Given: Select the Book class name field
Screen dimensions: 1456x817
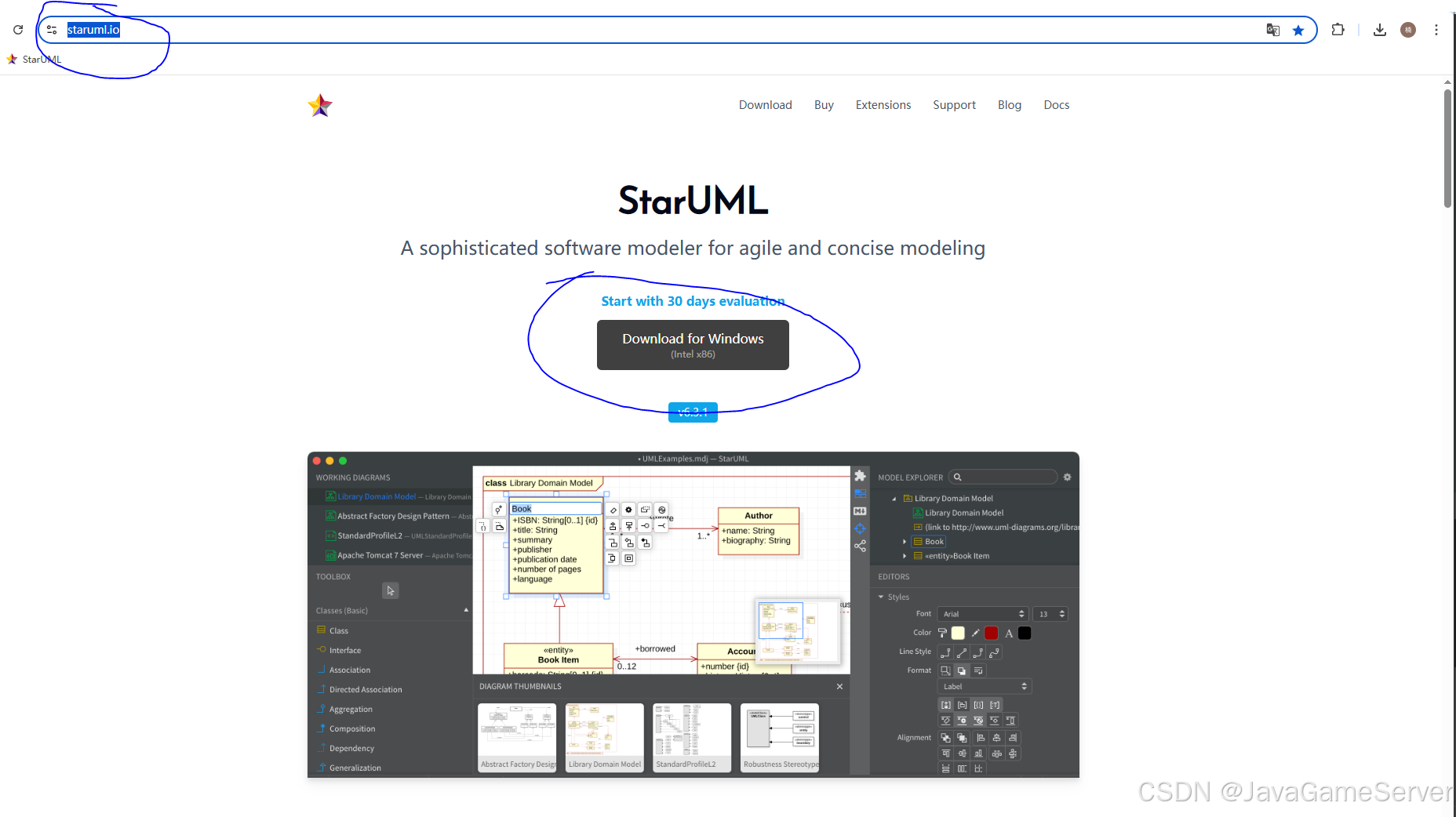Looking at the screenshot, I should [555, 509].
